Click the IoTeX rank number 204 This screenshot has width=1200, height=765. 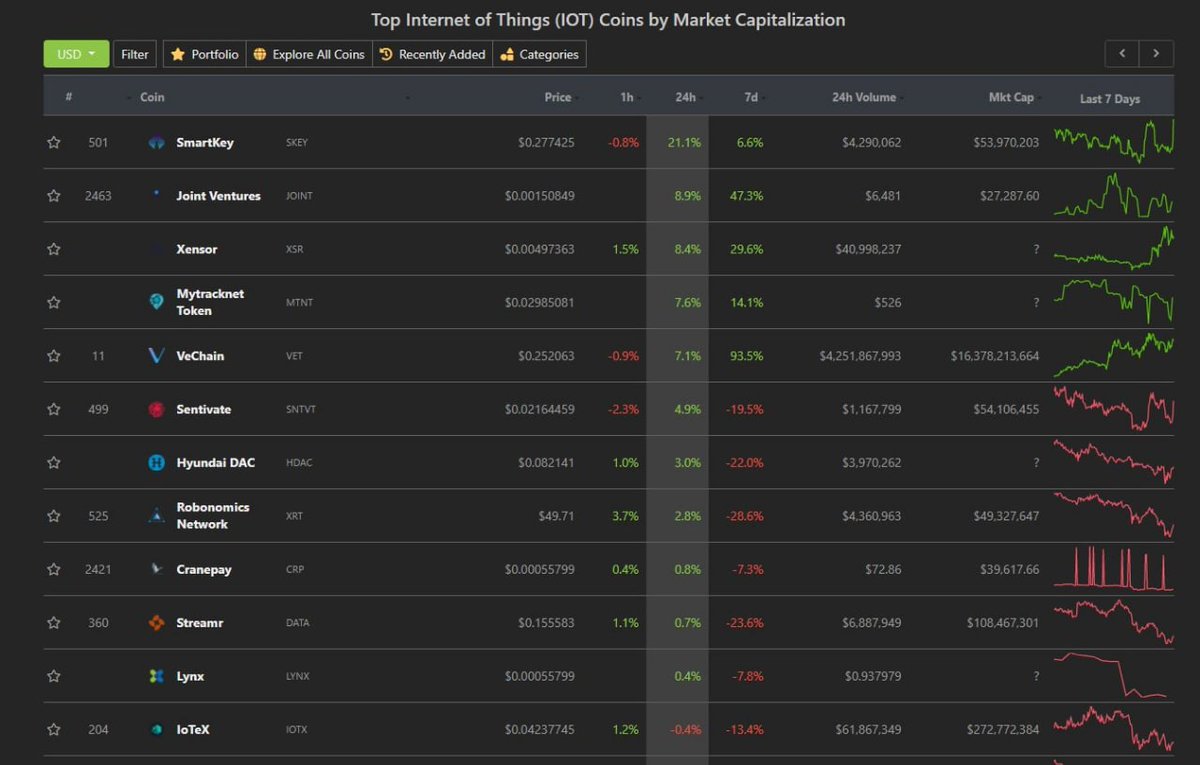tap(98, 730)
